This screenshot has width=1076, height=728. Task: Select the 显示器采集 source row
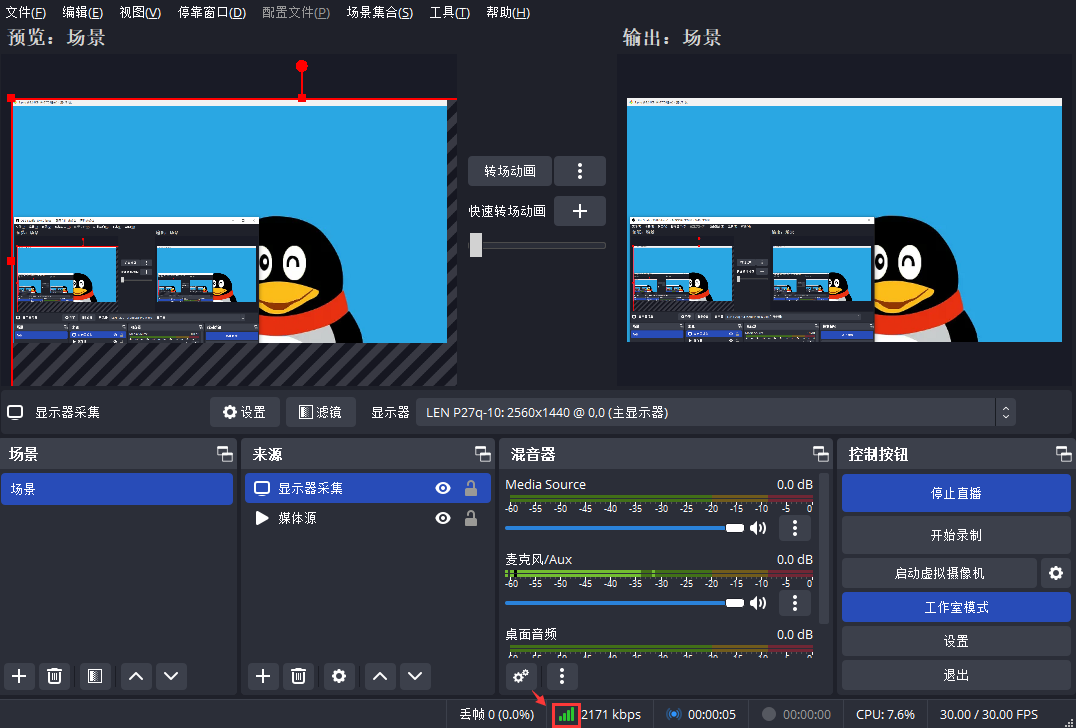pos(368,488)
